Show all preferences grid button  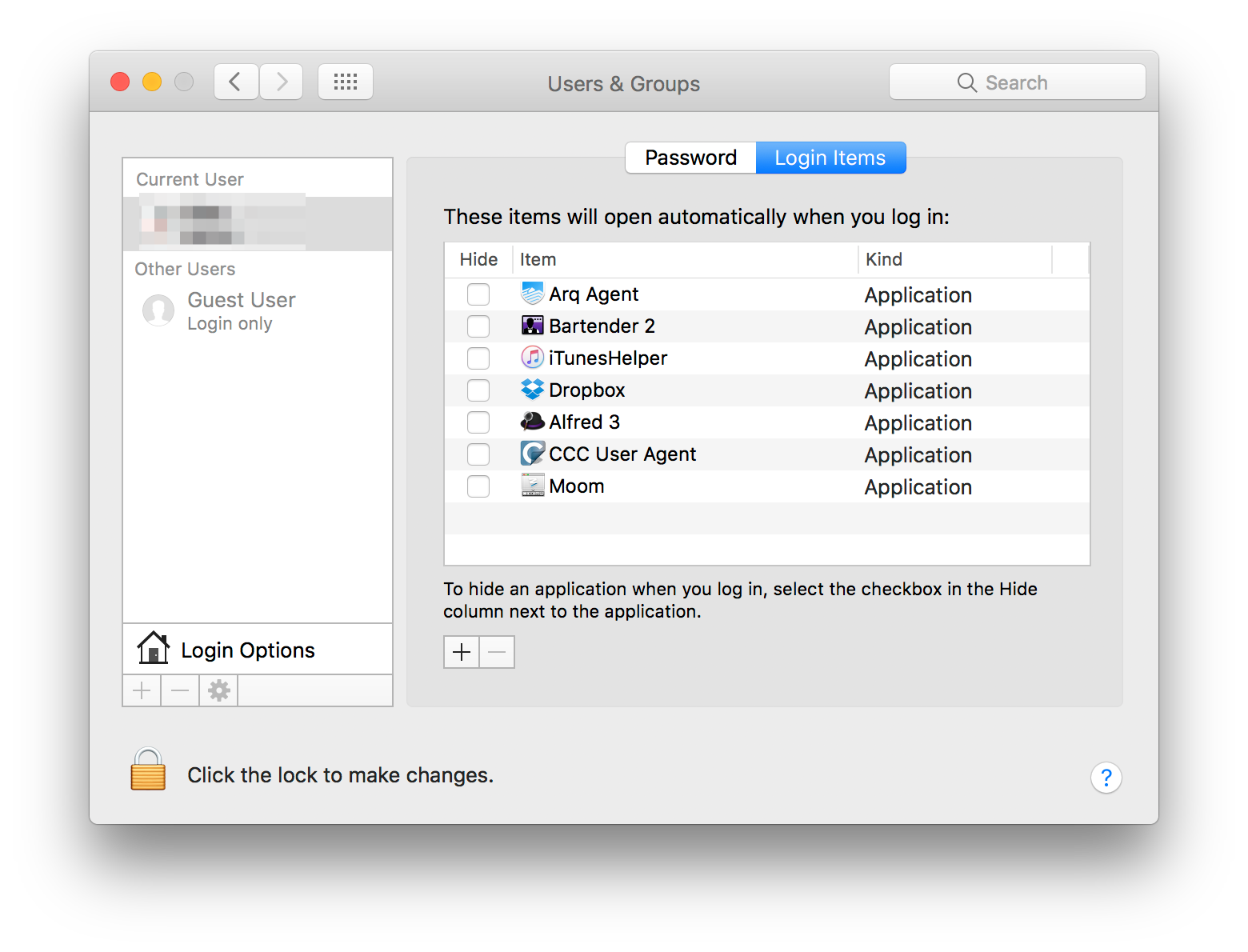[346, 82]
